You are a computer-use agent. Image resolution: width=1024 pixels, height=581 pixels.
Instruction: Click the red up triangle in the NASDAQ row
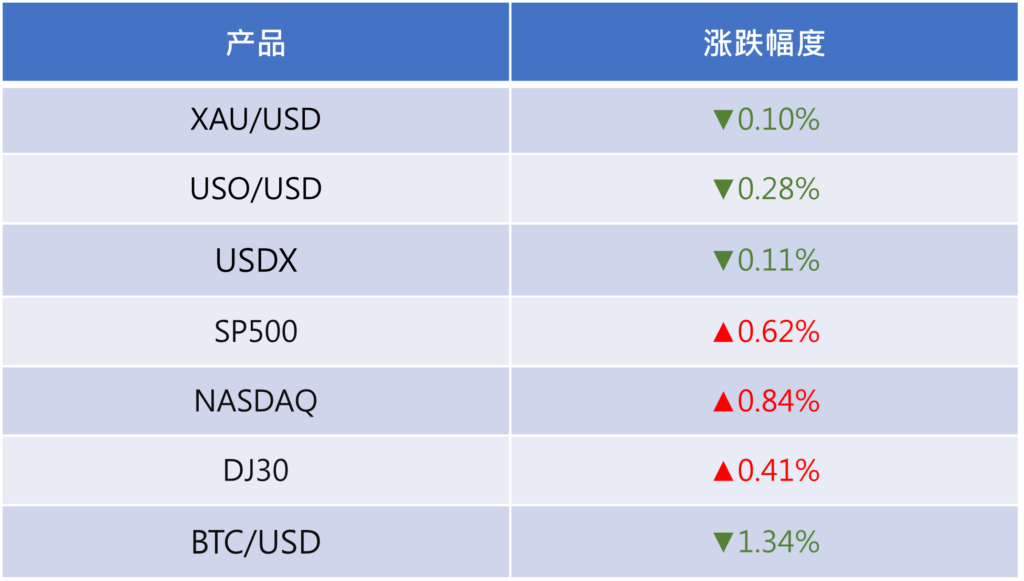pos(724,402)
